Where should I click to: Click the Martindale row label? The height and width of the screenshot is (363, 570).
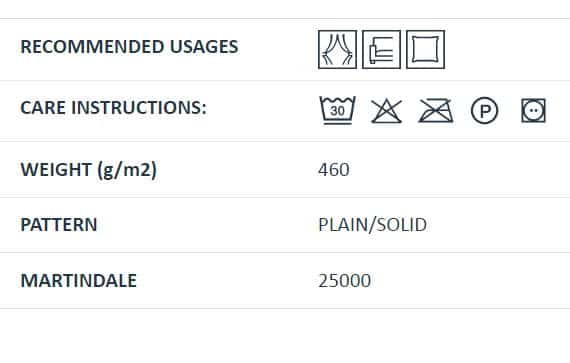pyautogui.click(x=79, y=281)
